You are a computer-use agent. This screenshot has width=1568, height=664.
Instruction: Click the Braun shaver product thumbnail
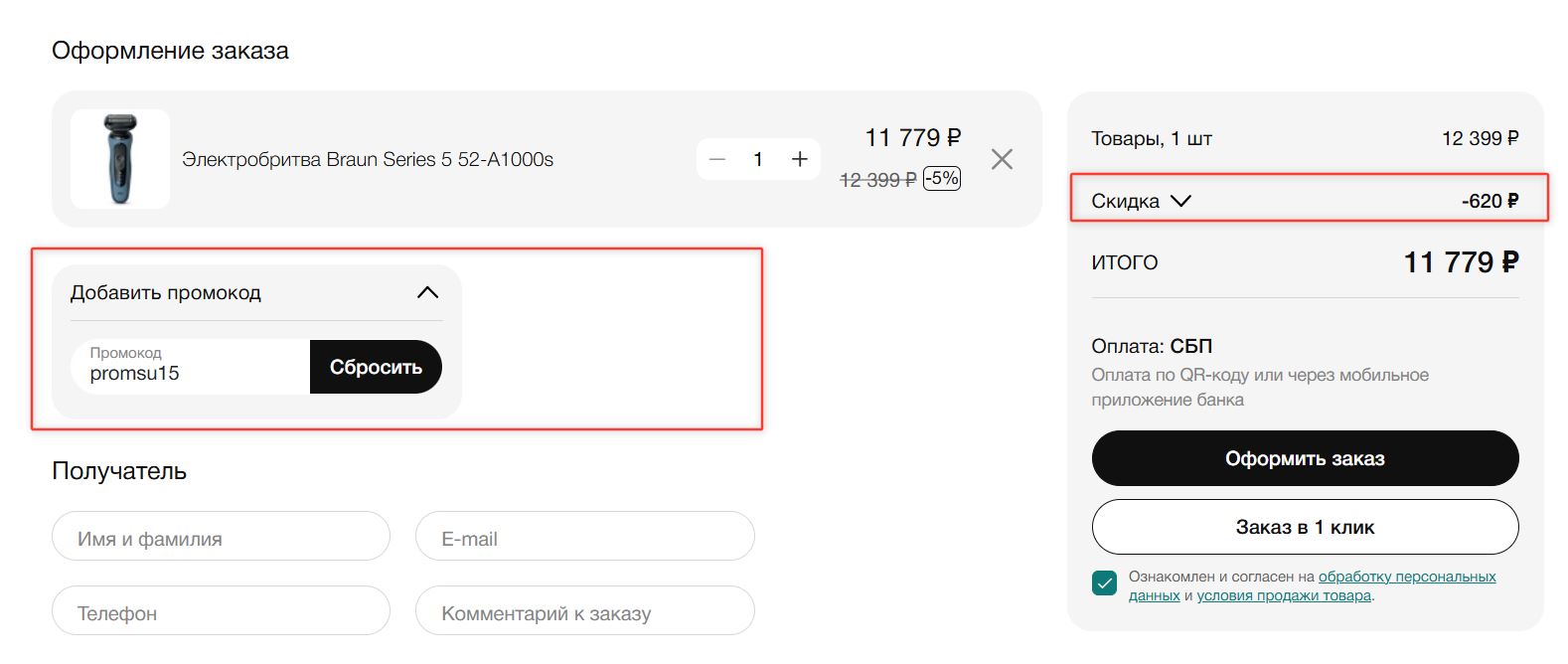click(x=120, y=159)
